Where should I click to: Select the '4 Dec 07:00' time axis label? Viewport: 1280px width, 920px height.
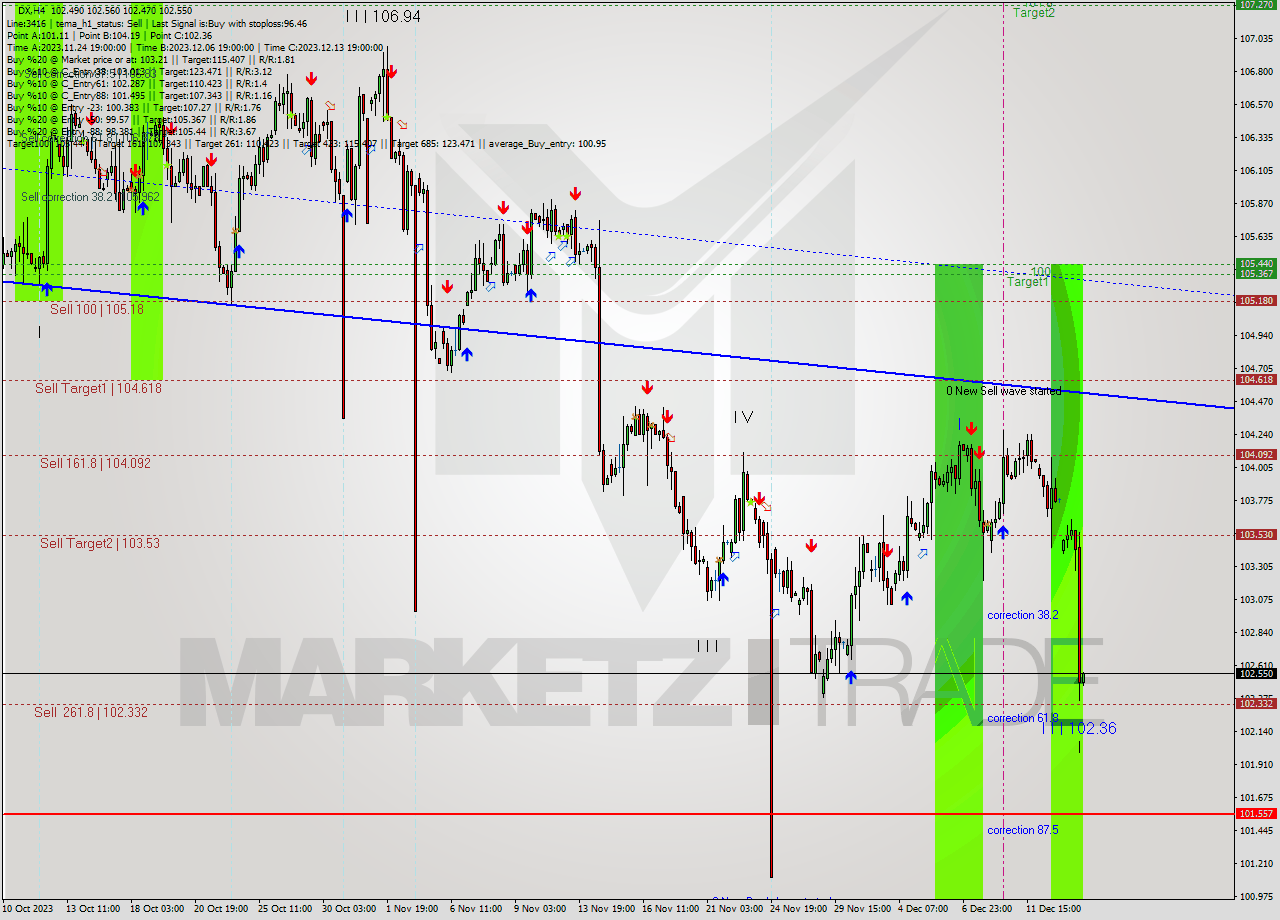click(924, 909)
